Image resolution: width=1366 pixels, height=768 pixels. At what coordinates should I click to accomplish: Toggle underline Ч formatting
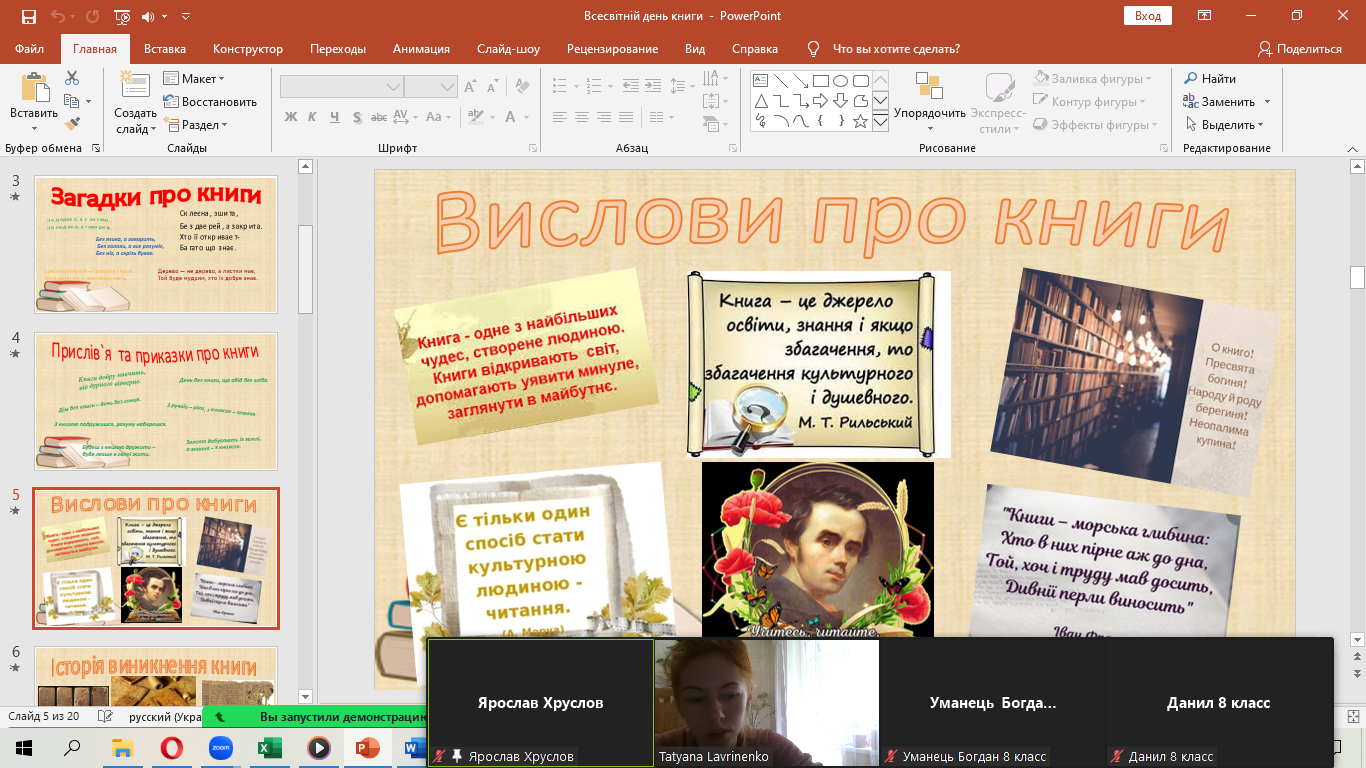click(336, 117)
